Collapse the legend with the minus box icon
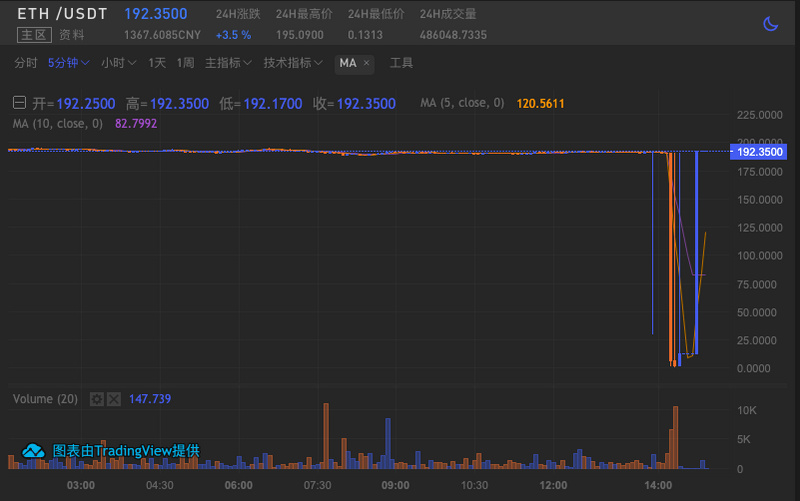The height and width of the screenshot is (501, 800). [19, 103]
